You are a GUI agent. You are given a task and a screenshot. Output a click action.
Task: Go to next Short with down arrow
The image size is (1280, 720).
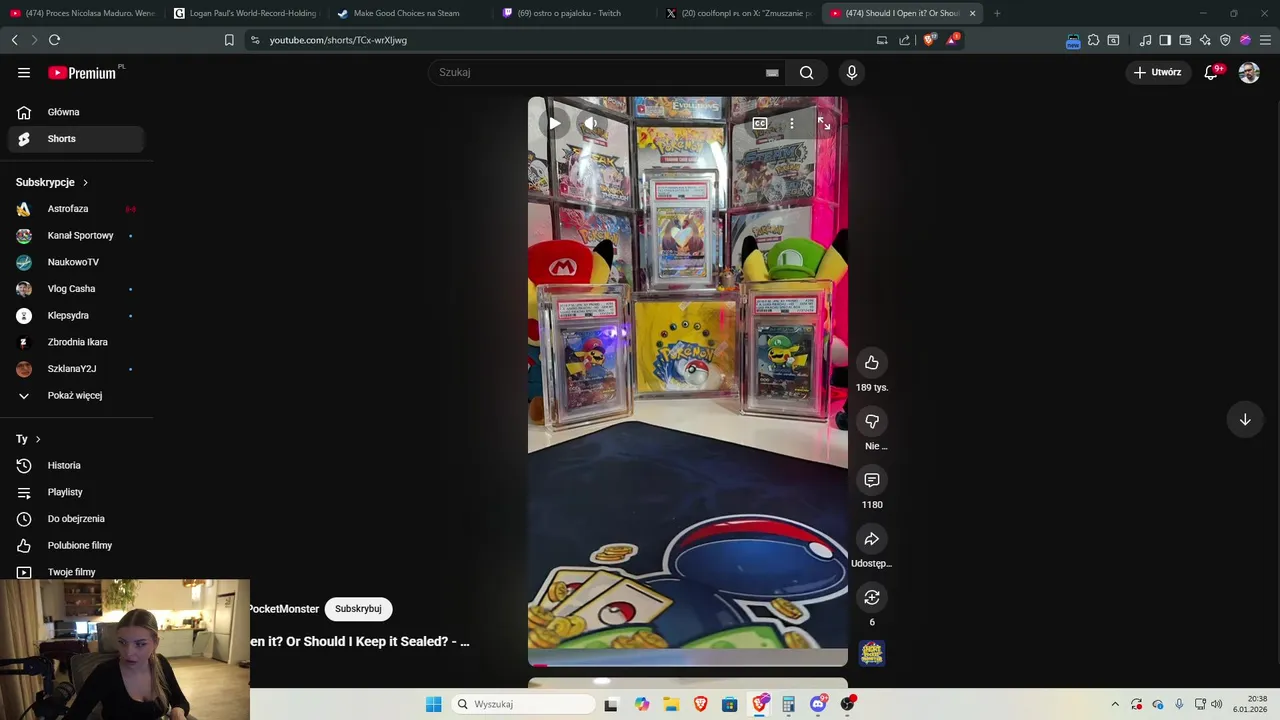point(1245,419)
